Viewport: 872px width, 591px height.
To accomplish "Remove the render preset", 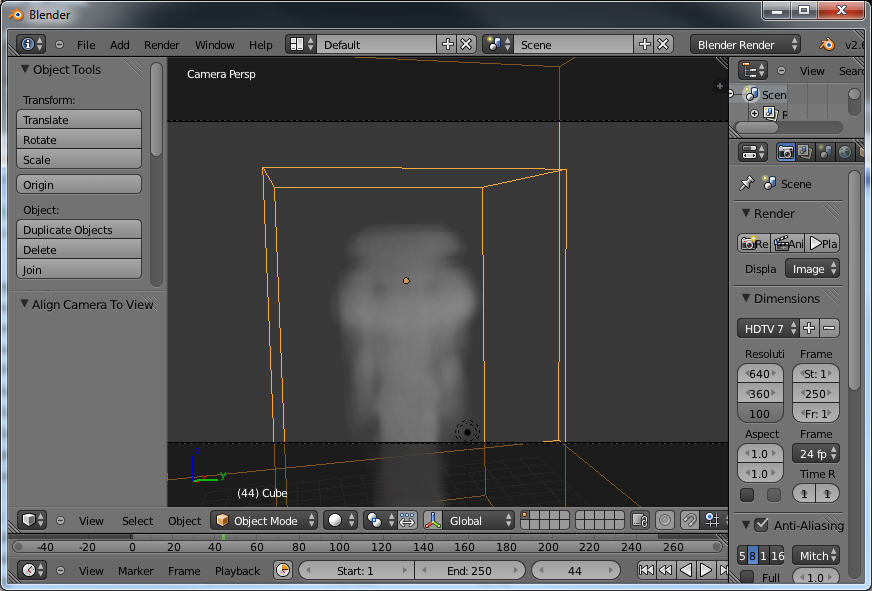I will pos(829,329).
